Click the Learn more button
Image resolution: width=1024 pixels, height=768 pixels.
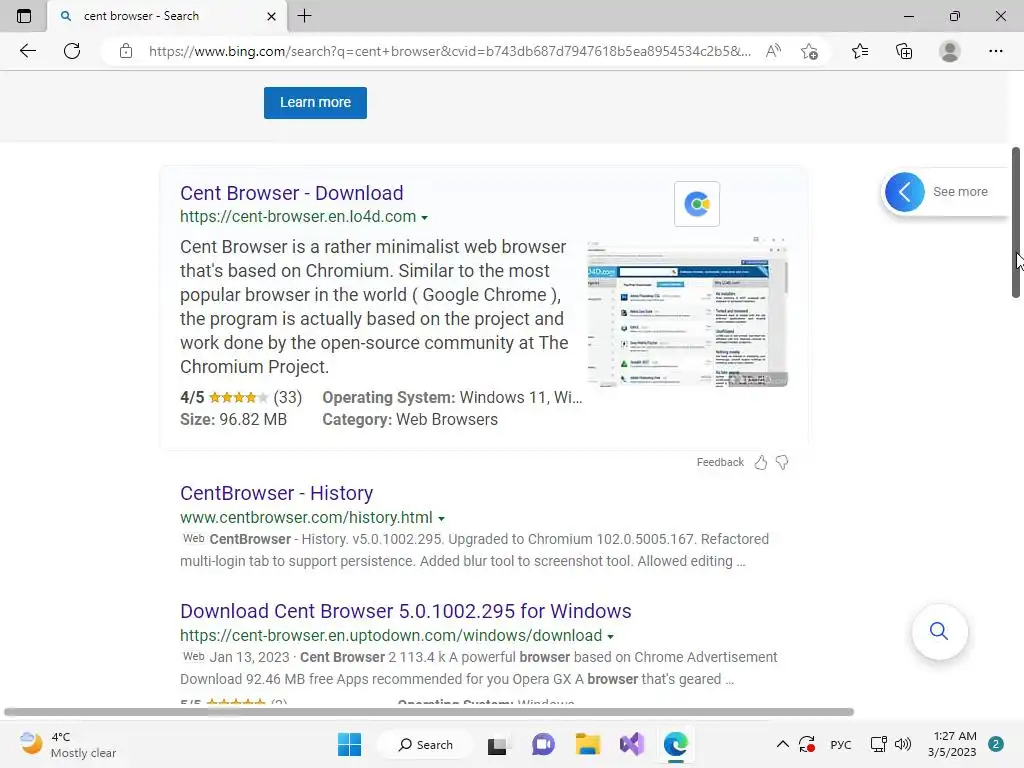click(315, 103)
